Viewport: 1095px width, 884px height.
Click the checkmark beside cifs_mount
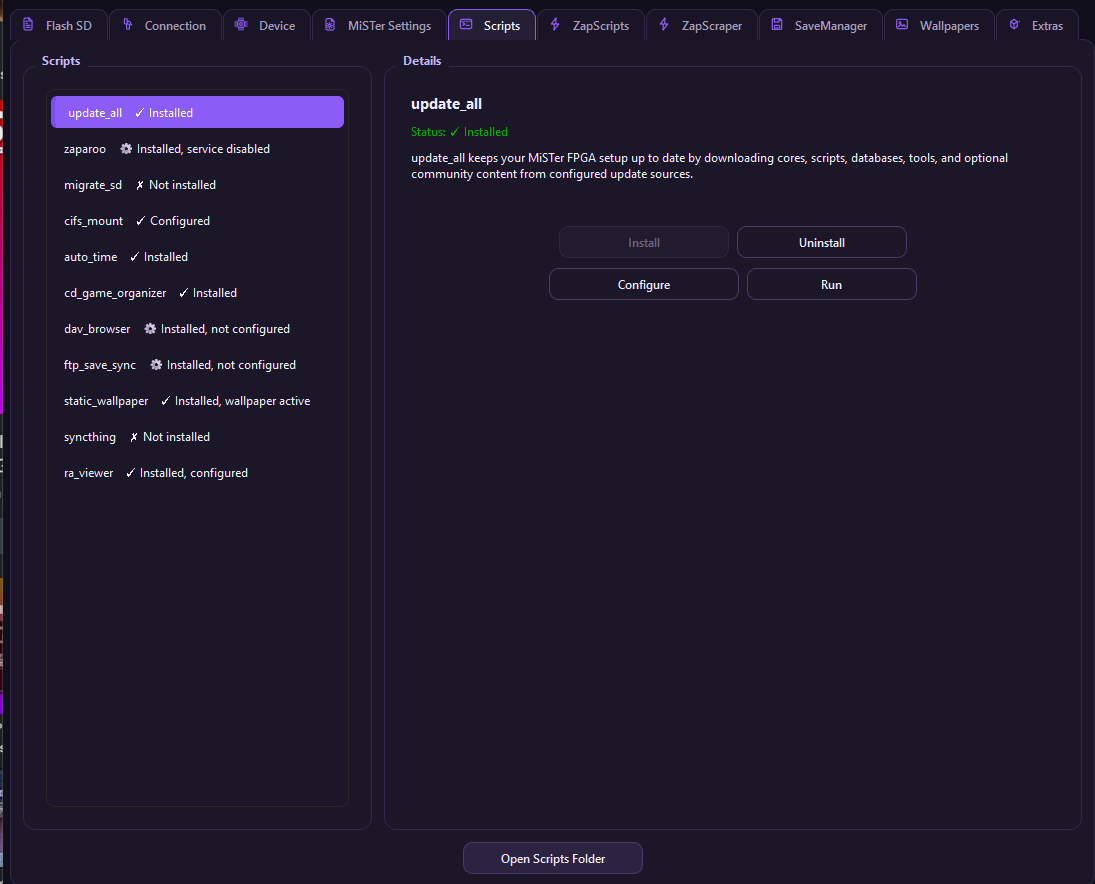140,221
